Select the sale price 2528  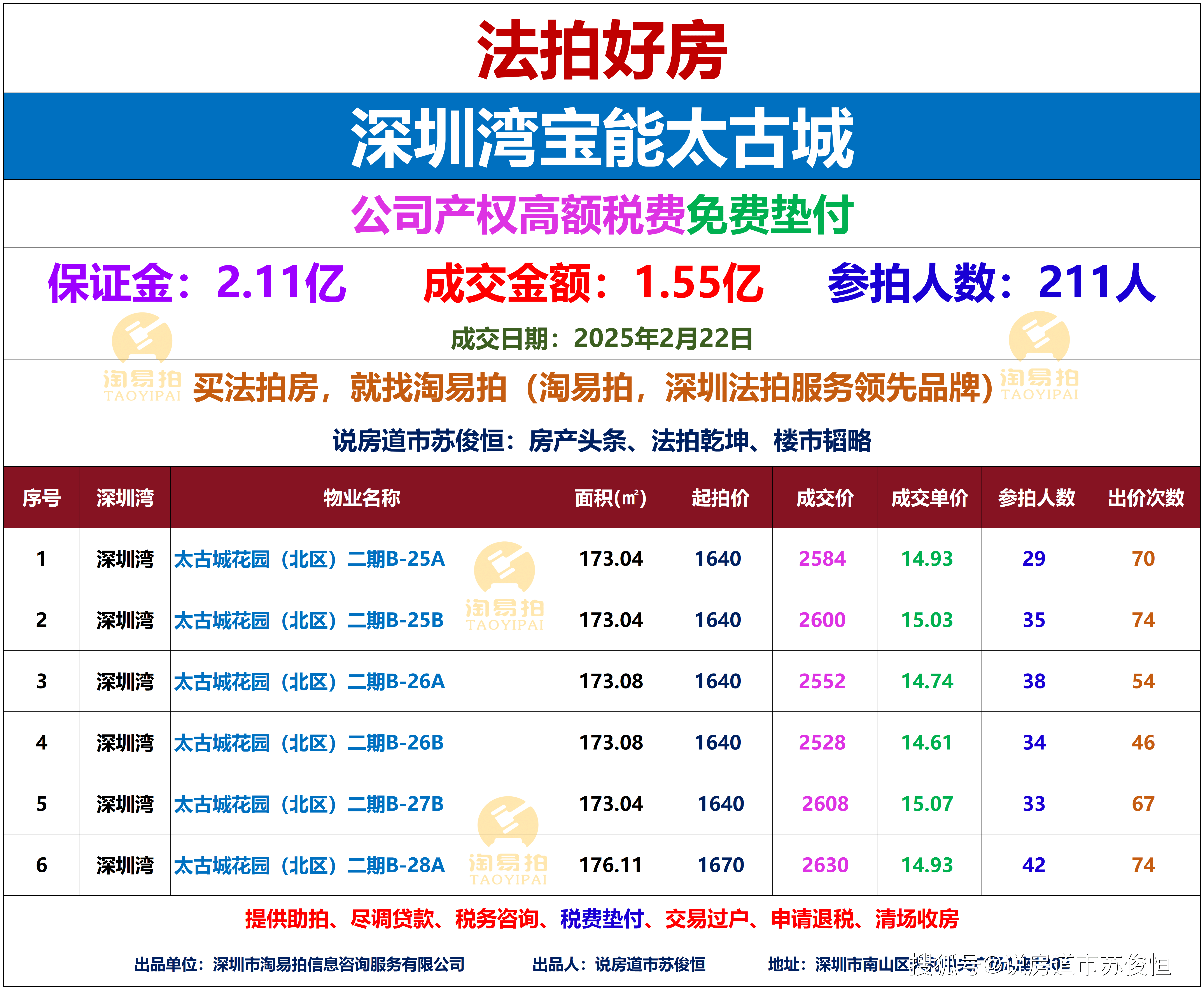click(822, 742)
